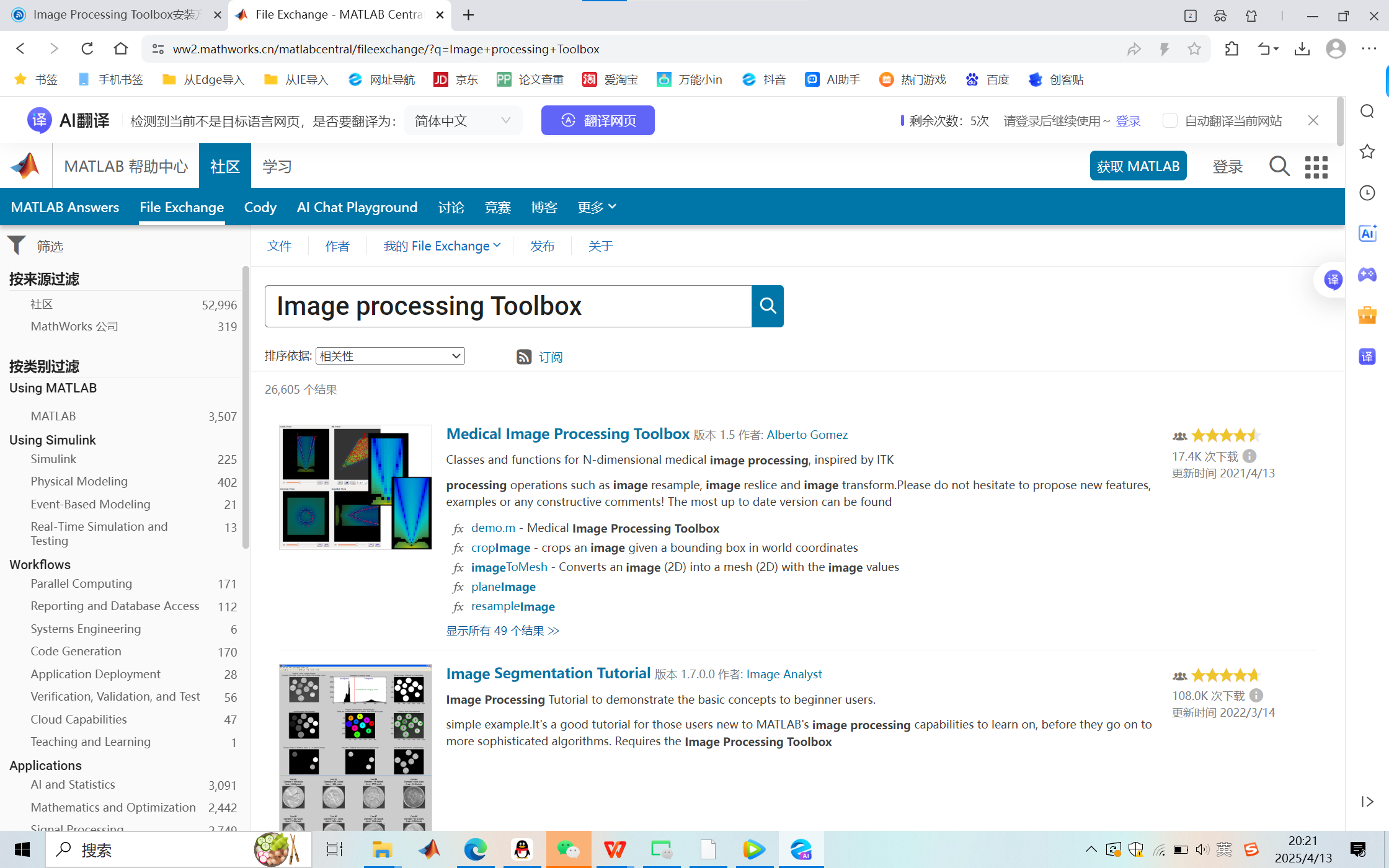
Task: Click the 获取 MATLAB button
Action: point(1138,166)
